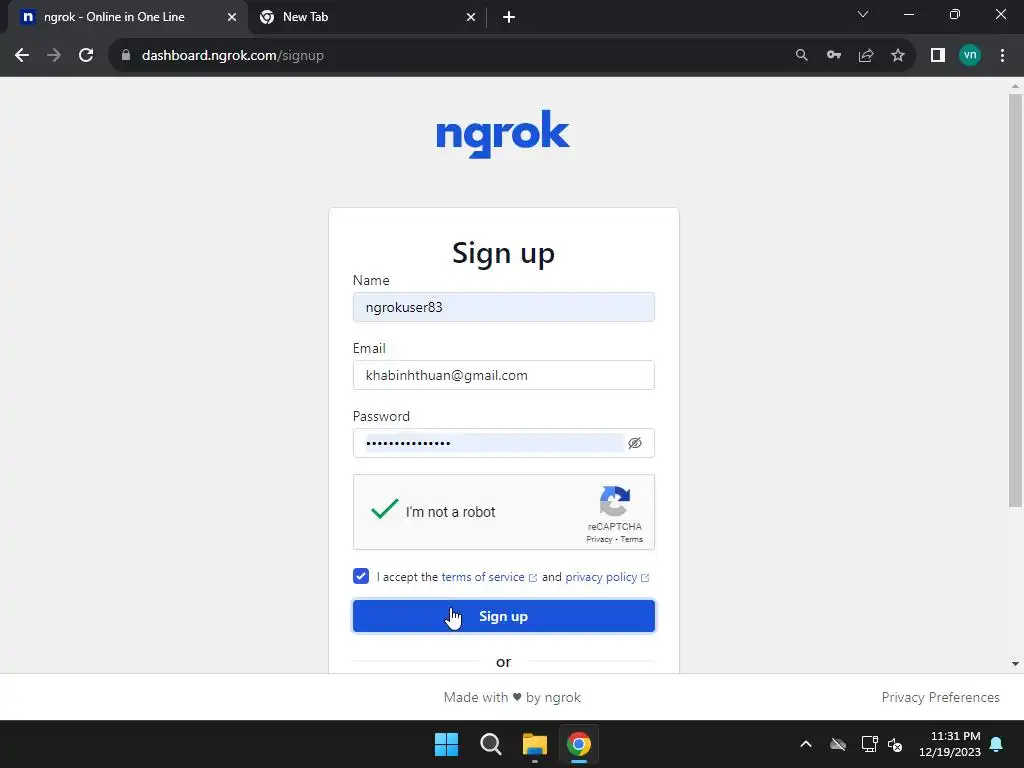Open the browser side panel
This screenshot has height=768, width=1024.
coord(938,56)
